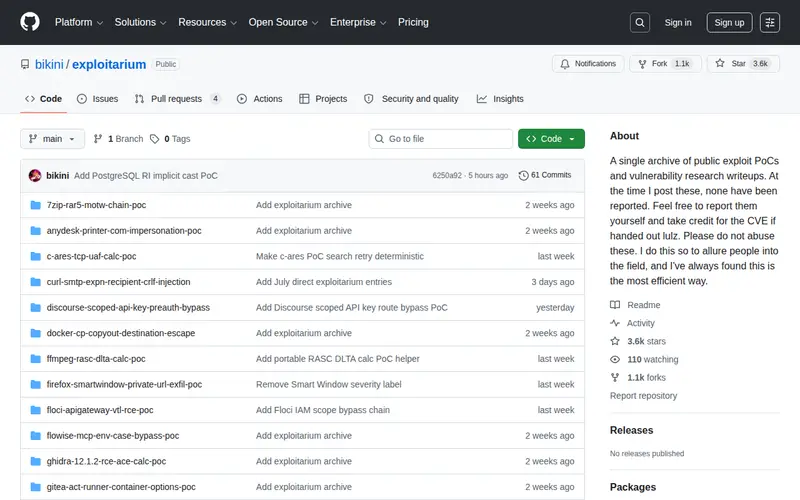
Task: Click the Sign up button
Action: (x=729, y=22)
